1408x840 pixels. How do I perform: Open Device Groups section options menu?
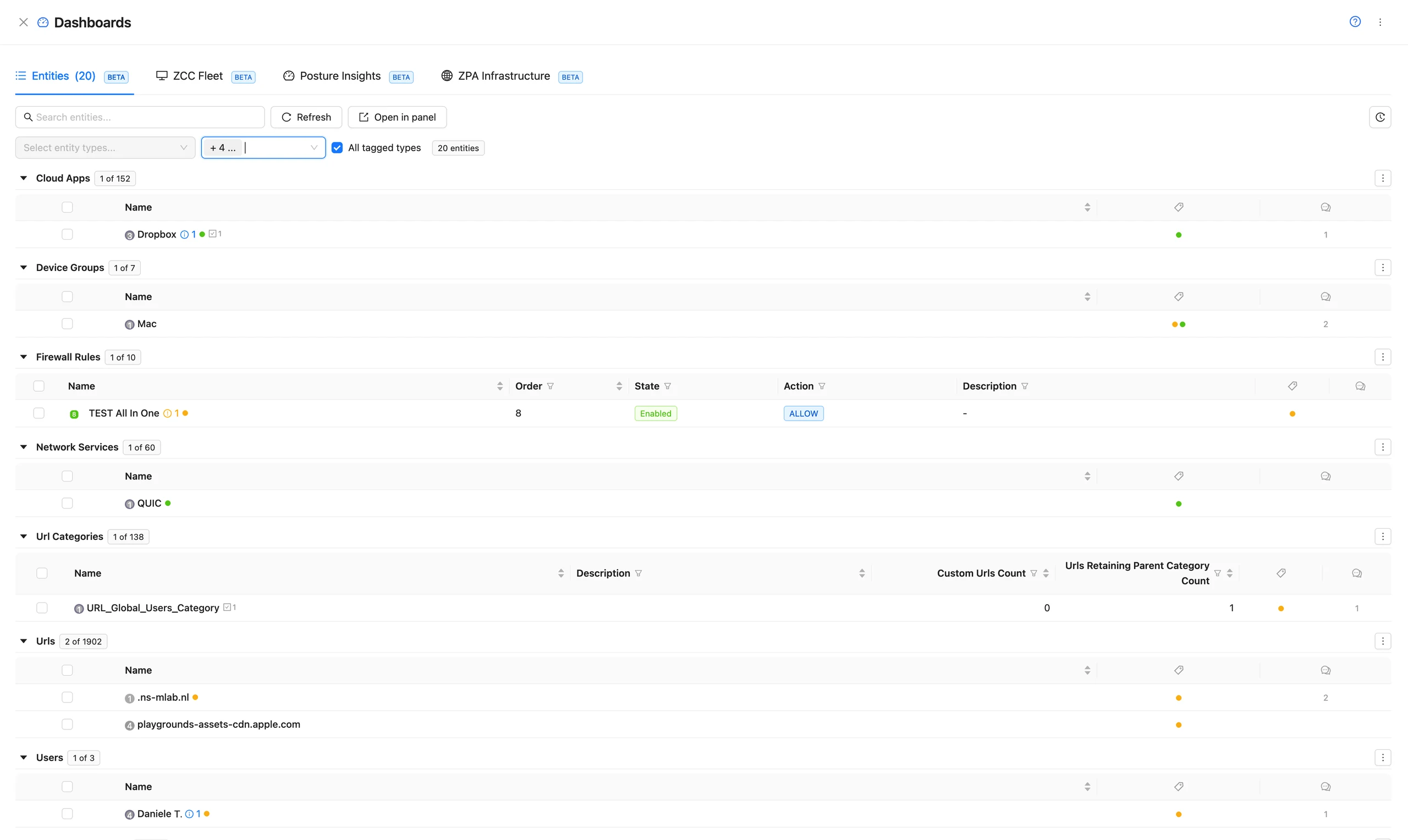coord(1383,268)
